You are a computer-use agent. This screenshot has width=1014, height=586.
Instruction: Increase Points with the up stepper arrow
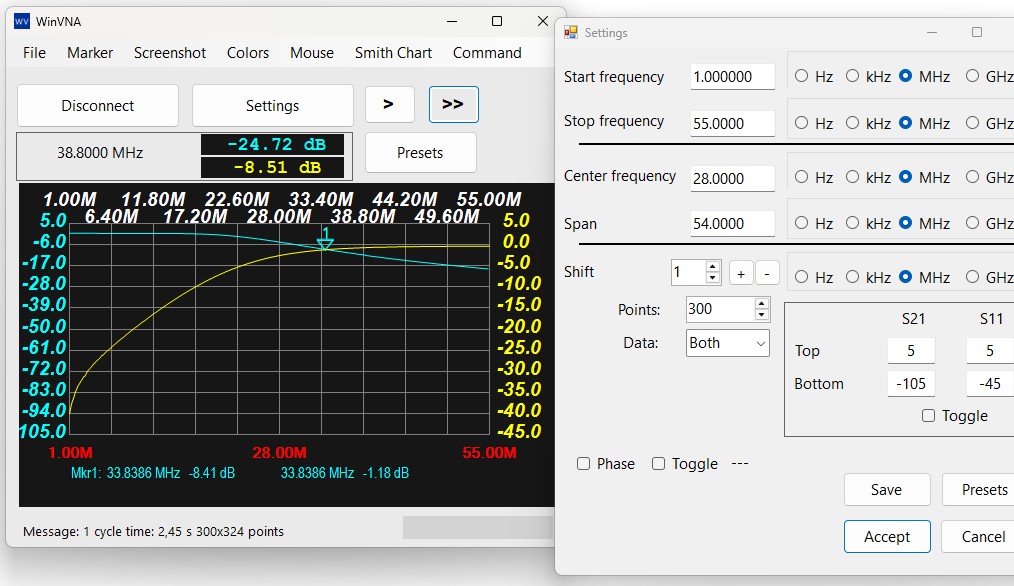click(759, 304)
